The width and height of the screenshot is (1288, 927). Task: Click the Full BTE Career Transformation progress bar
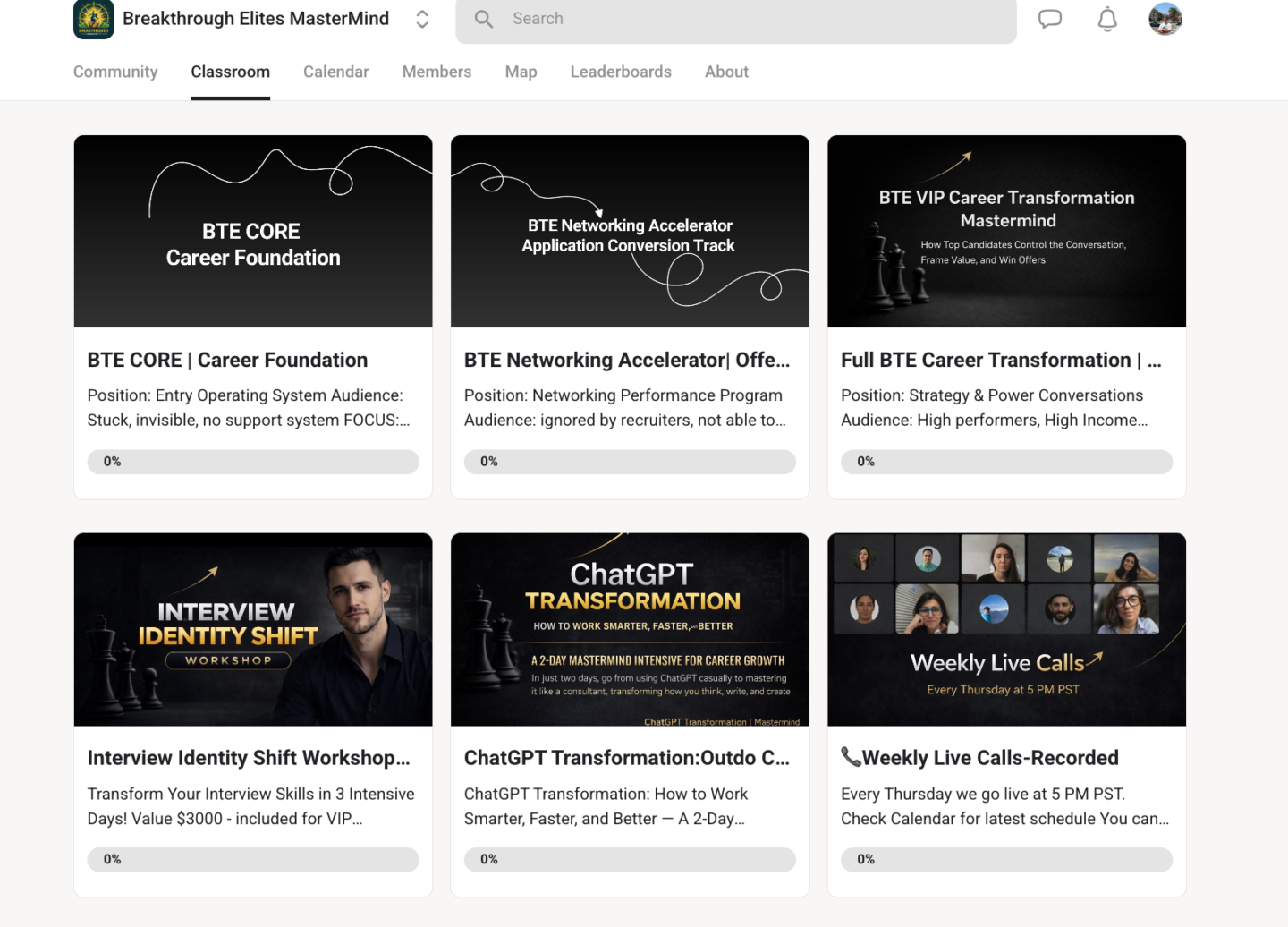[1006, 462]
